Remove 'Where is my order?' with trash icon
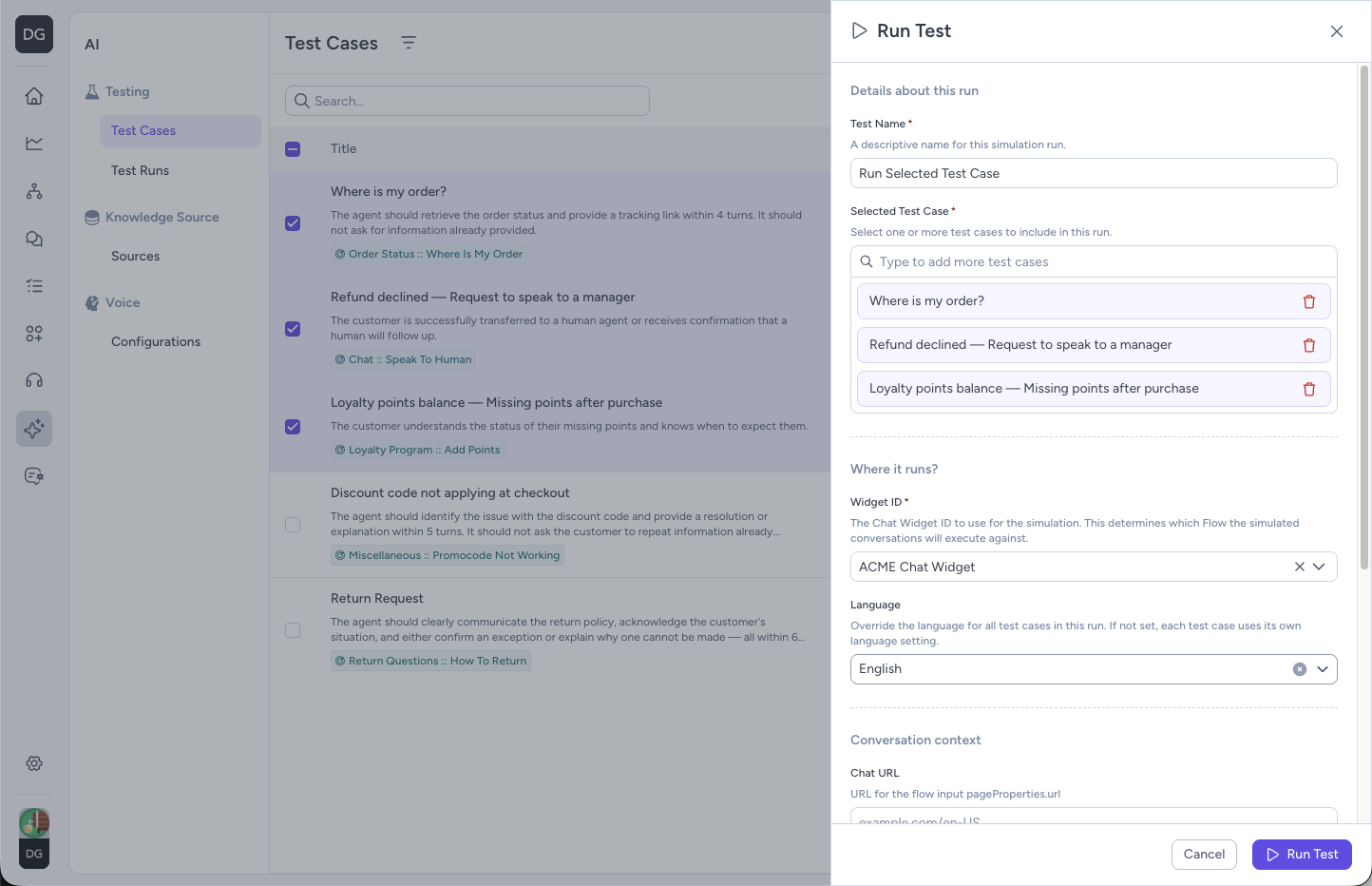The width and height of the screenshot is (1372, 886). tap(1309, 301)
